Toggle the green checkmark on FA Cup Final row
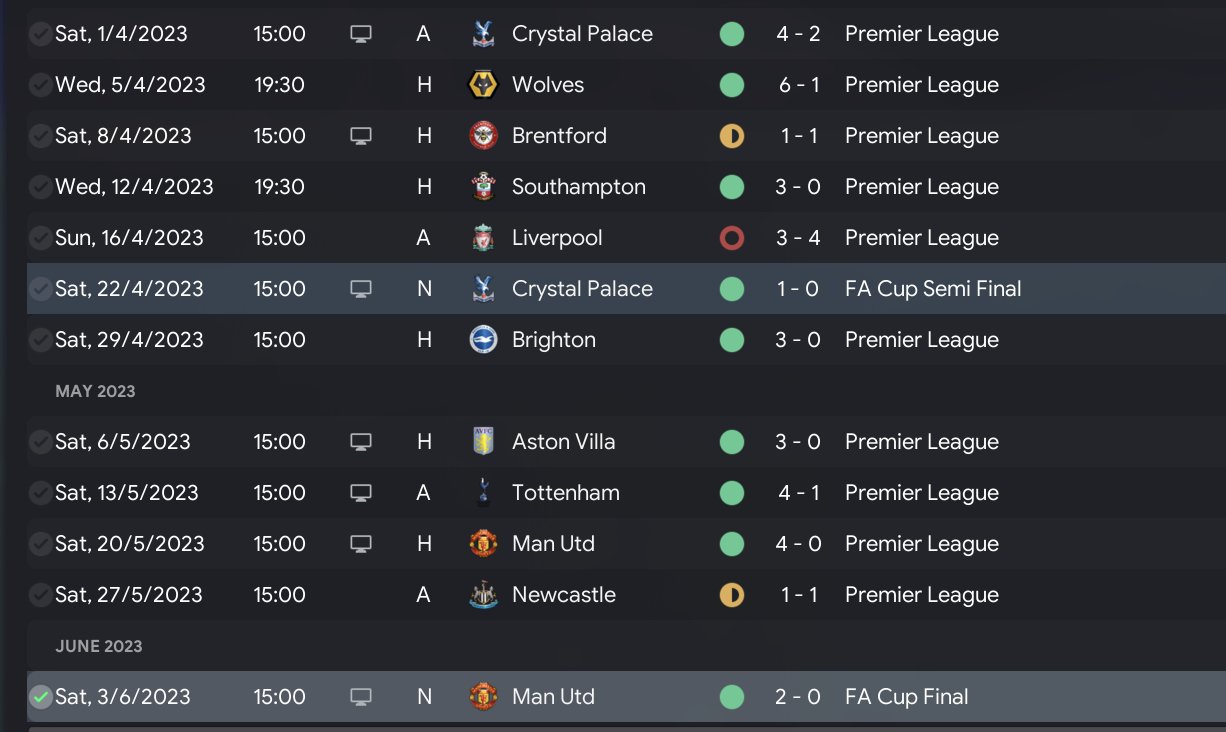Image resolution: width=1226 pixels, height=732 pixels. [40, 697]
